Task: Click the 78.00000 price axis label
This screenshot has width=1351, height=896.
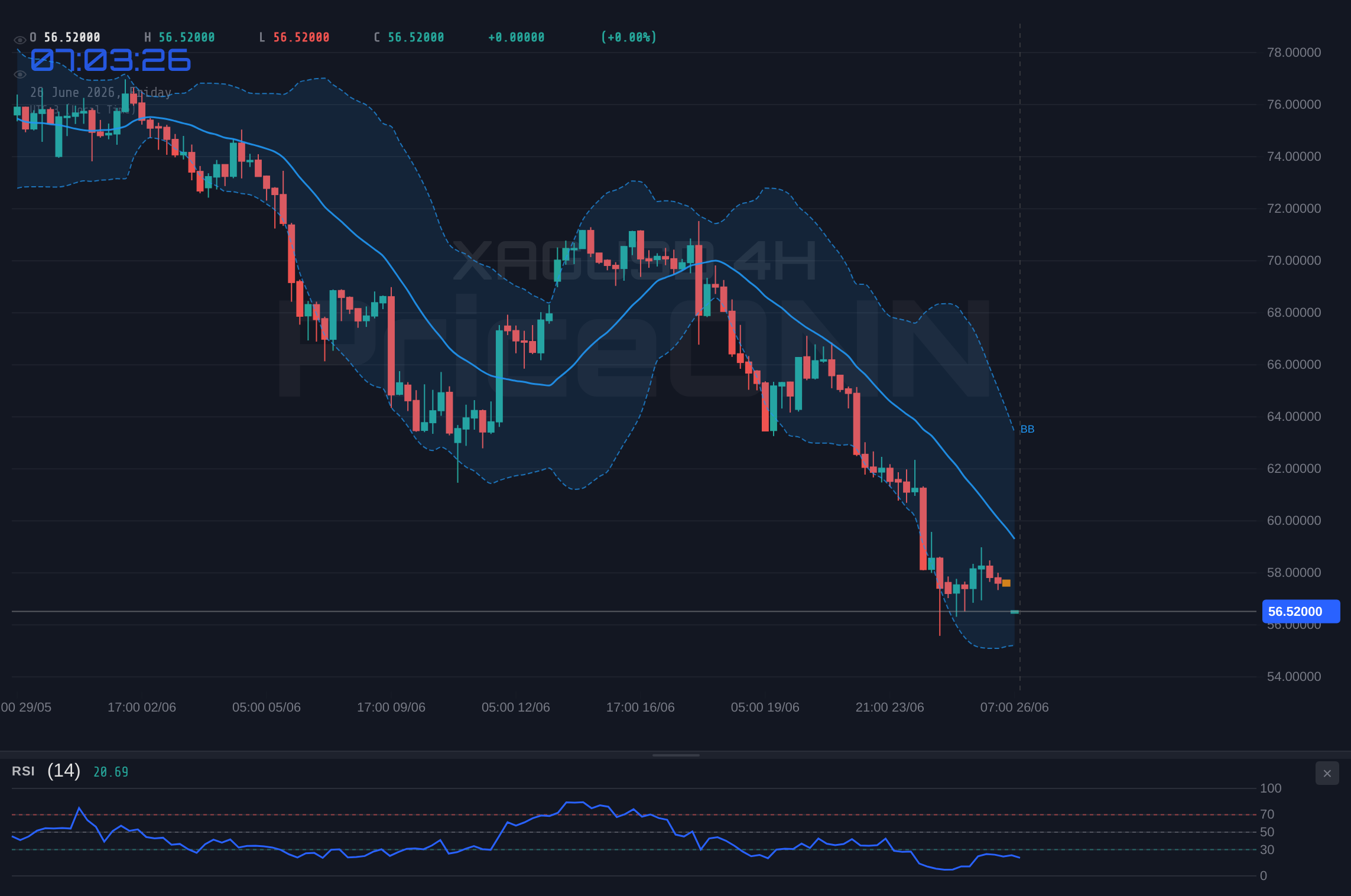Action: (x=1294, y=53)
